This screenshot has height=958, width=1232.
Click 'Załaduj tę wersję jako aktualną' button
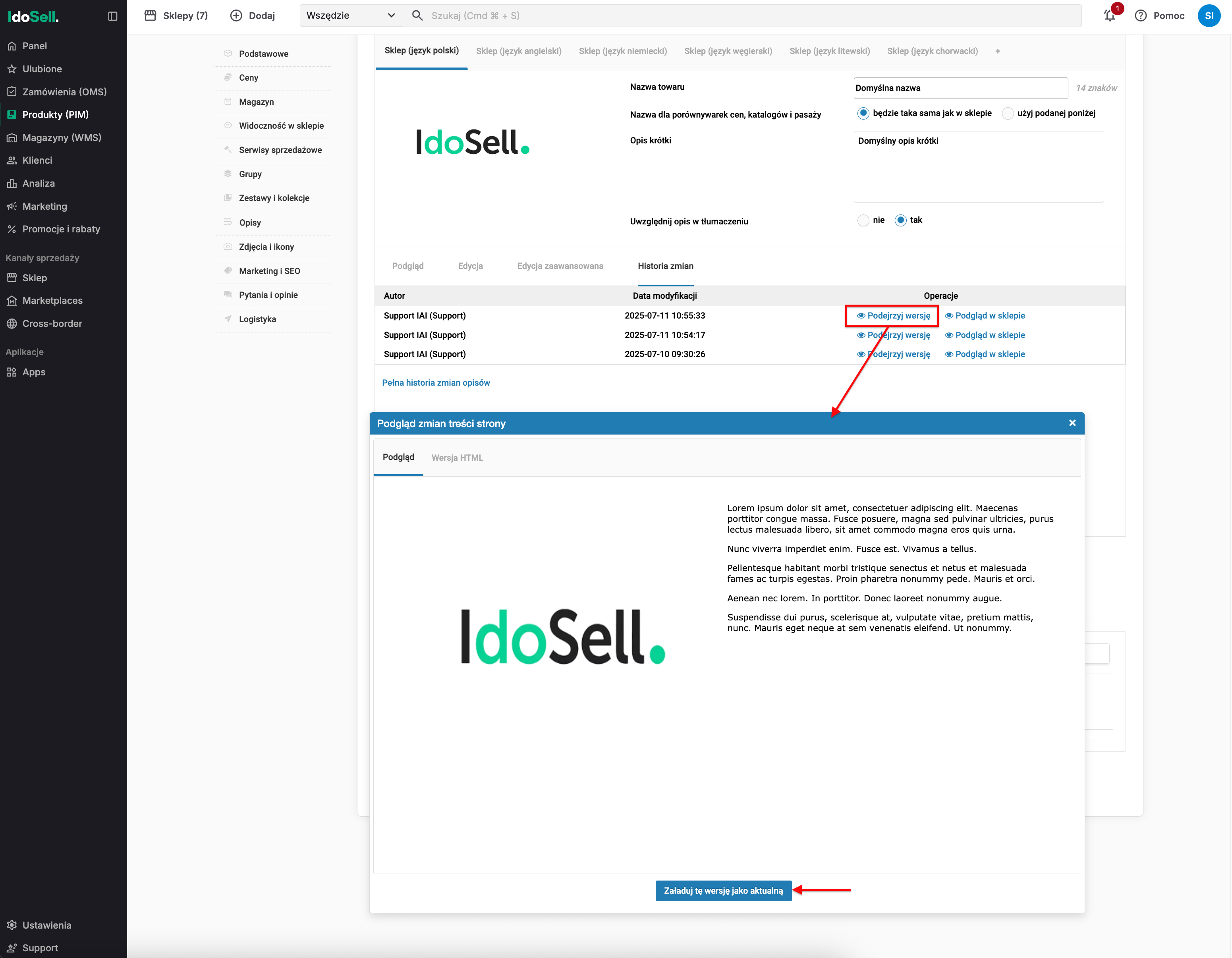point(723,891)
